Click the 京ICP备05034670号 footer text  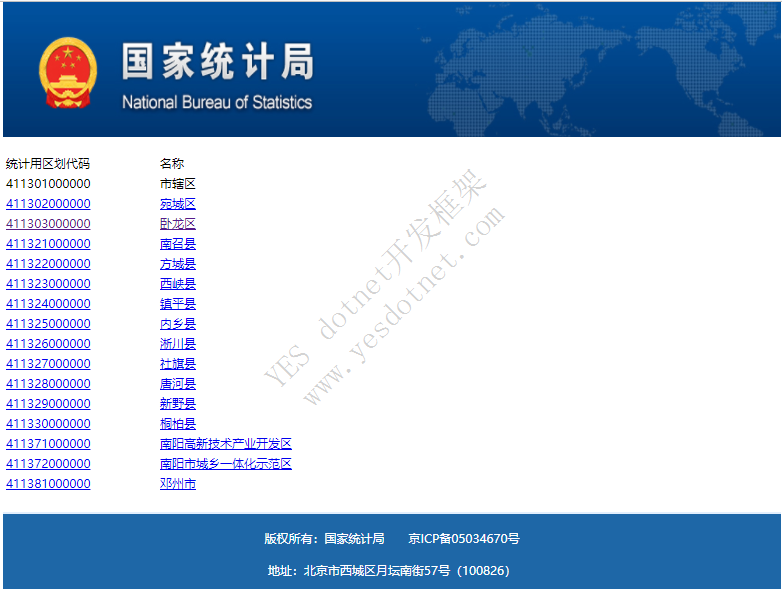464,539
